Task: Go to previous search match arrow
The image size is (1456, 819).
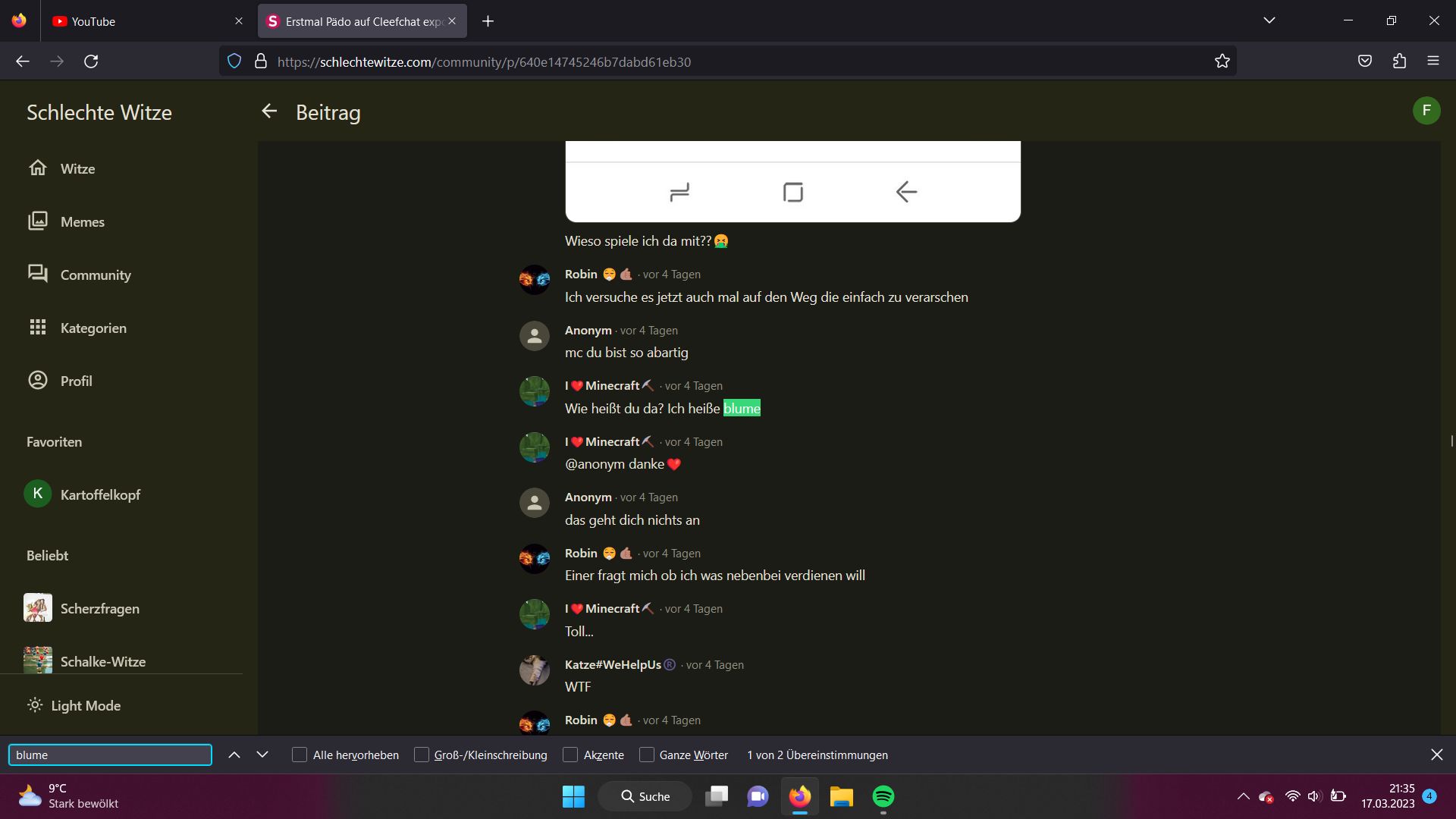Action: point(234,755)
